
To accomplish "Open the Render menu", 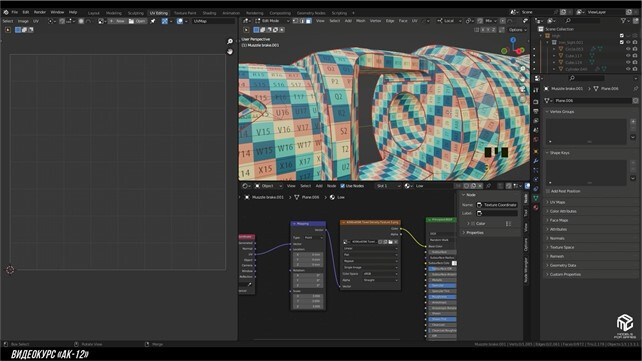I will pos(40,12).
